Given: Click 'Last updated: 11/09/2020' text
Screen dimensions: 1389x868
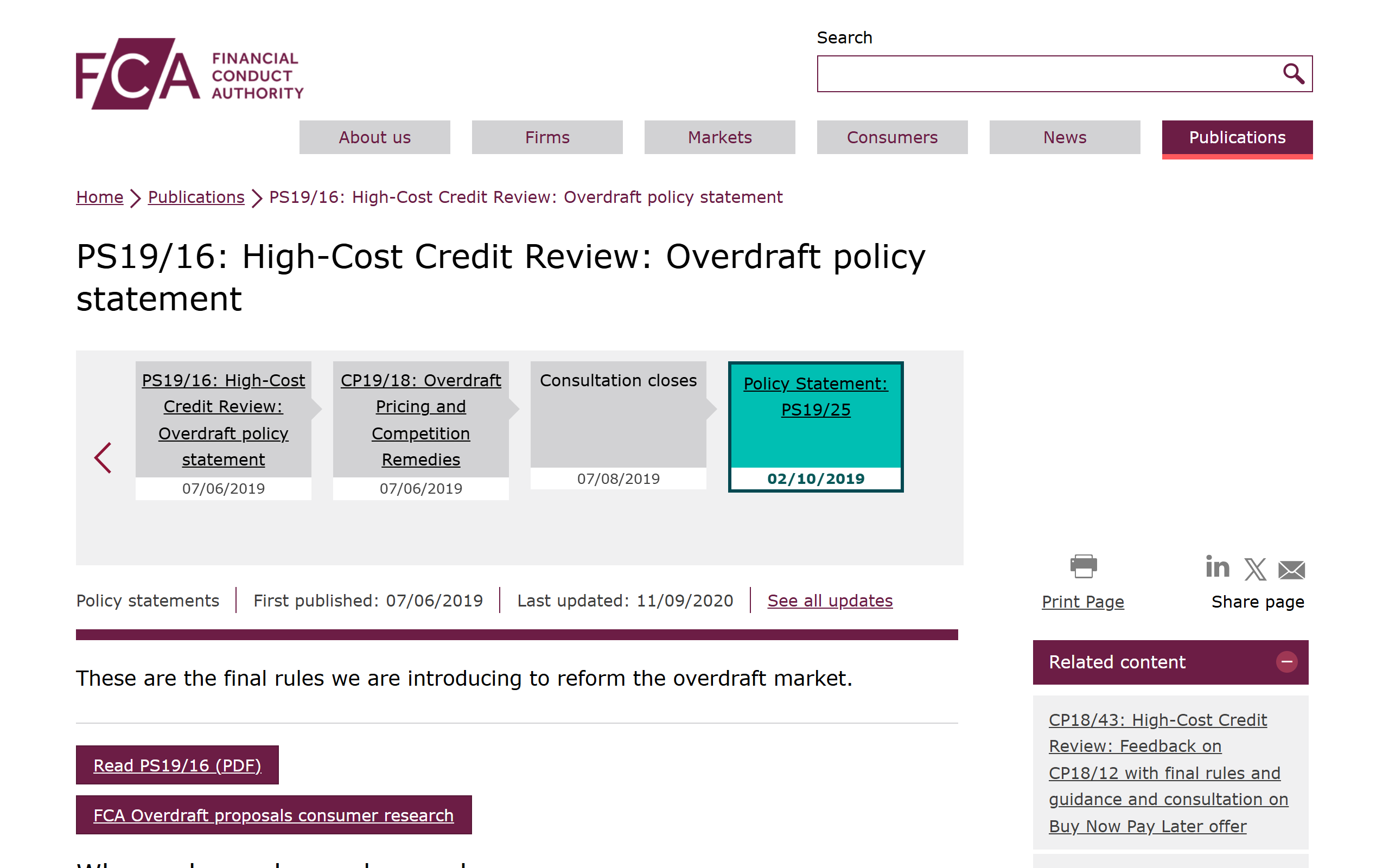Looking at the screenshot, I should pyautogui.click(x=625, y=601).
